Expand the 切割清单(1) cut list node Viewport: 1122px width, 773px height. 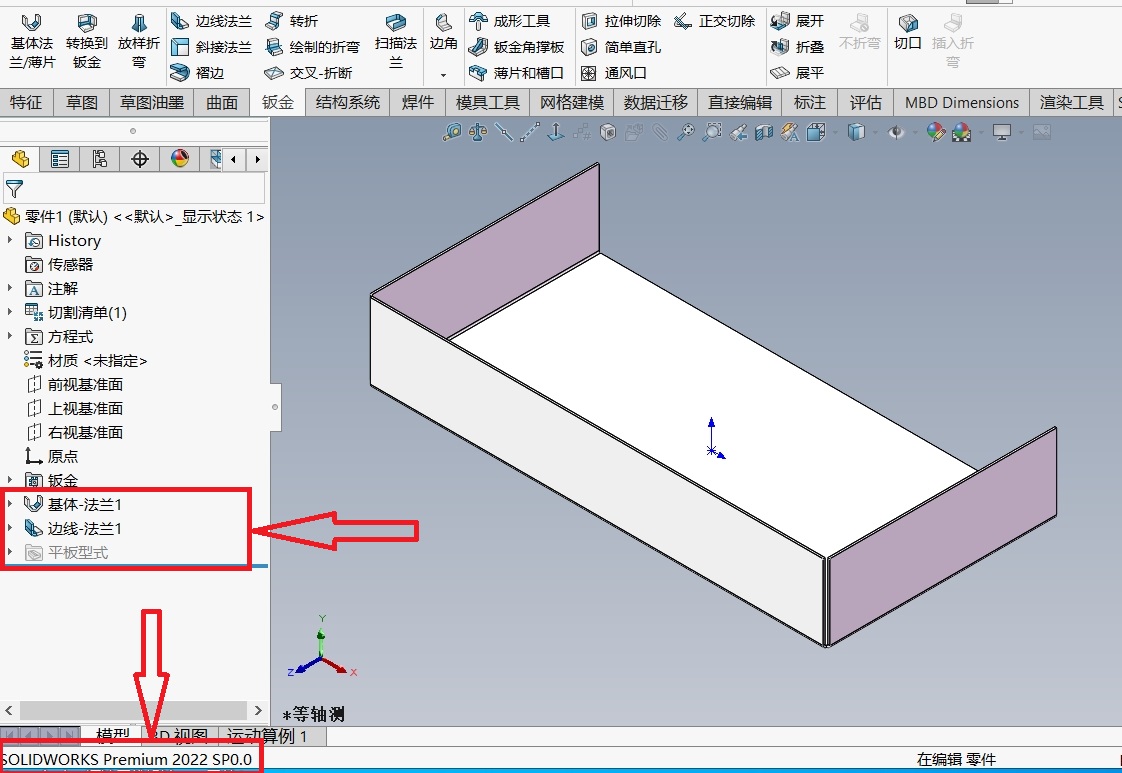point(9,312)
